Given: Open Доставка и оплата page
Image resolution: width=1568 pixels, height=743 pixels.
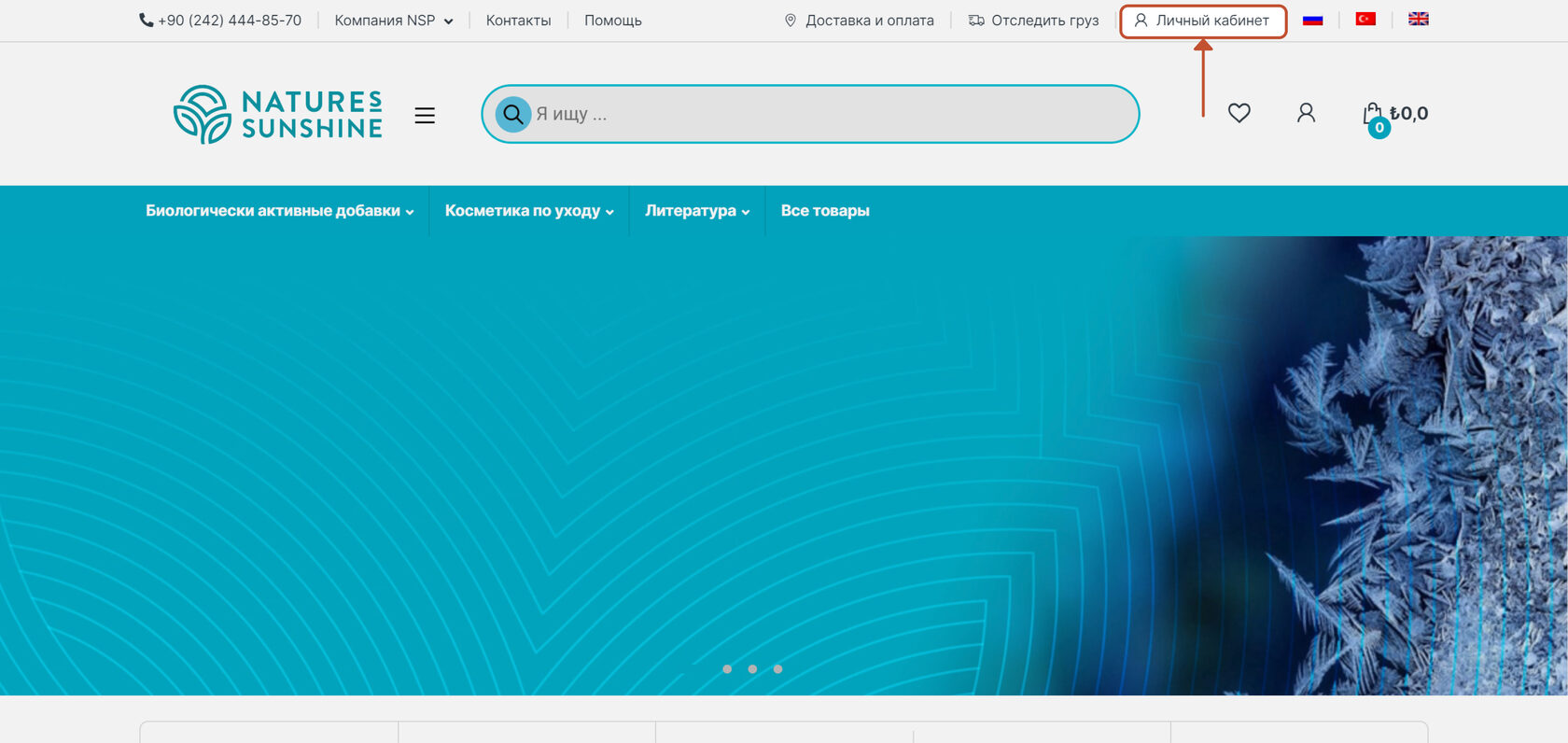Looking at the screenshot, I should (859, 21).
